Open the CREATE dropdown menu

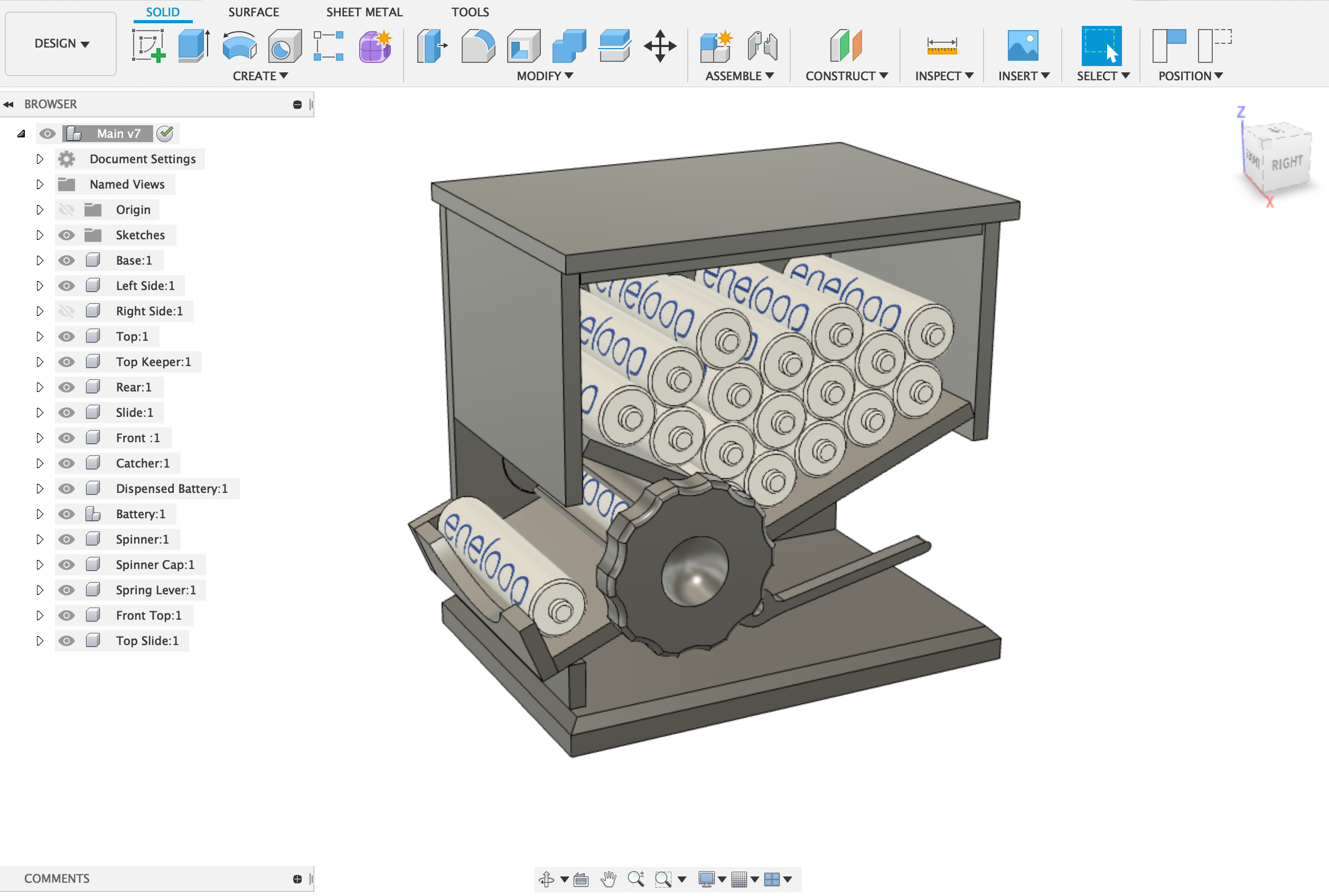260,76
